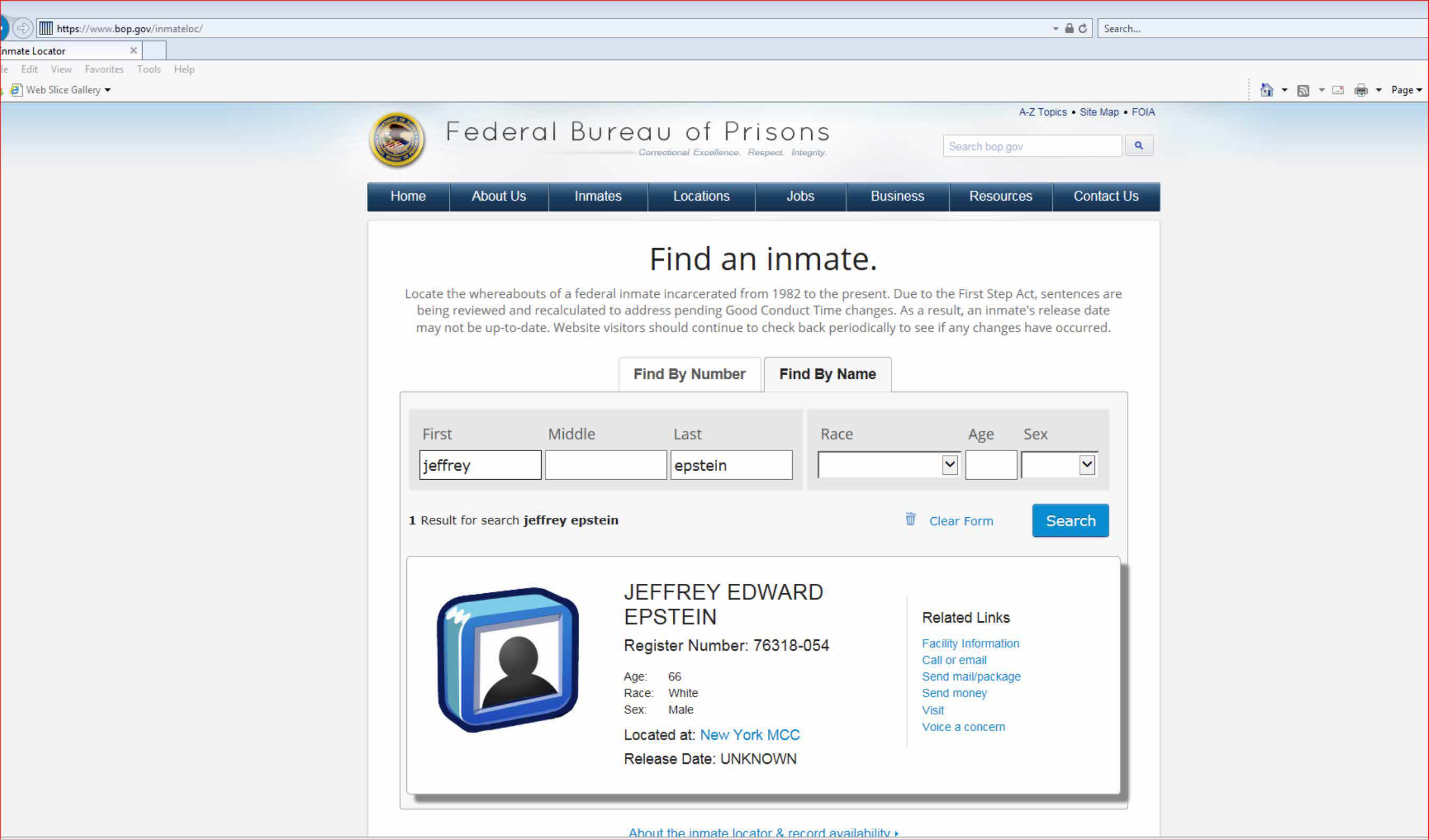Open the Inmates navigation menu

click(598, 196)
